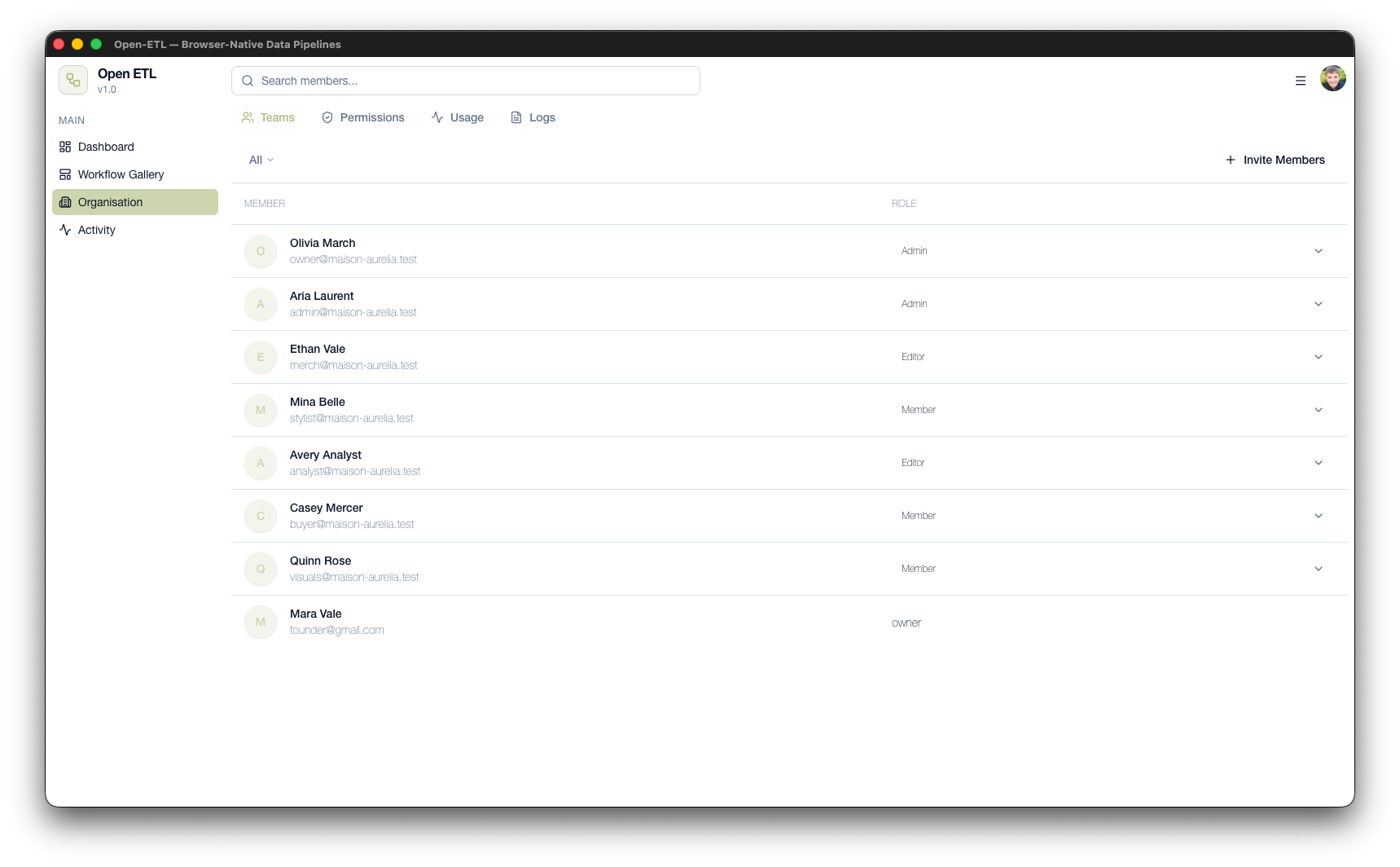Click Avery Analyst's avatar circle

pyautogui.click(x=261, y=463)
